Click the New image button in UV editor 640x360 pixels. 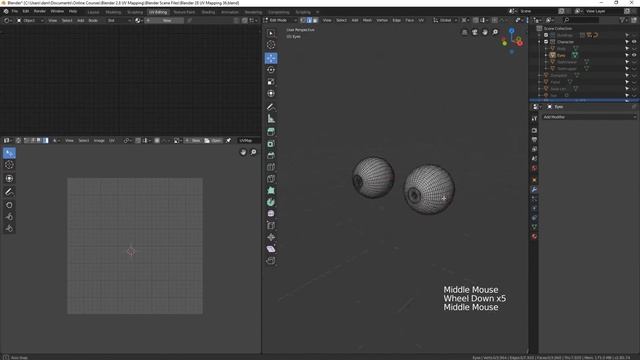[x=193, y=140]
